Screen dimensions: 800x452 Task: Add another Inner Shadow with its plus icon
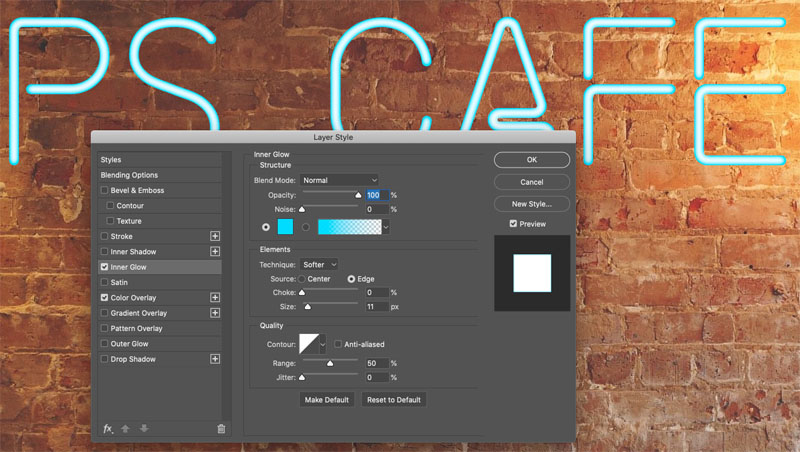click(x=215, y=252)
